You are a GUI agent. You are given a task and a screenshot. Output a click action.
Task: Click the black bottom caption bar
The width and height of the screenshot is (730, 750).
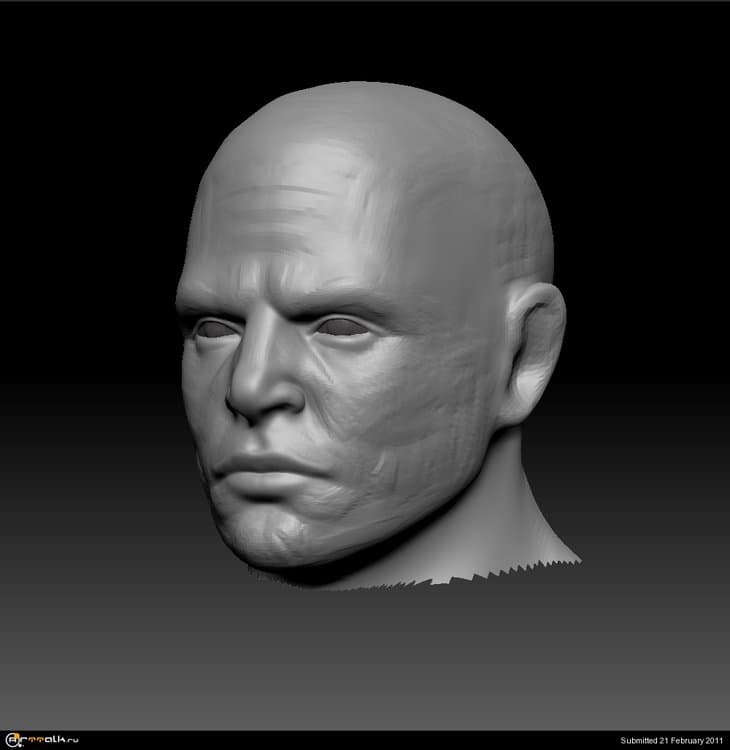click(x=365, y=740)
